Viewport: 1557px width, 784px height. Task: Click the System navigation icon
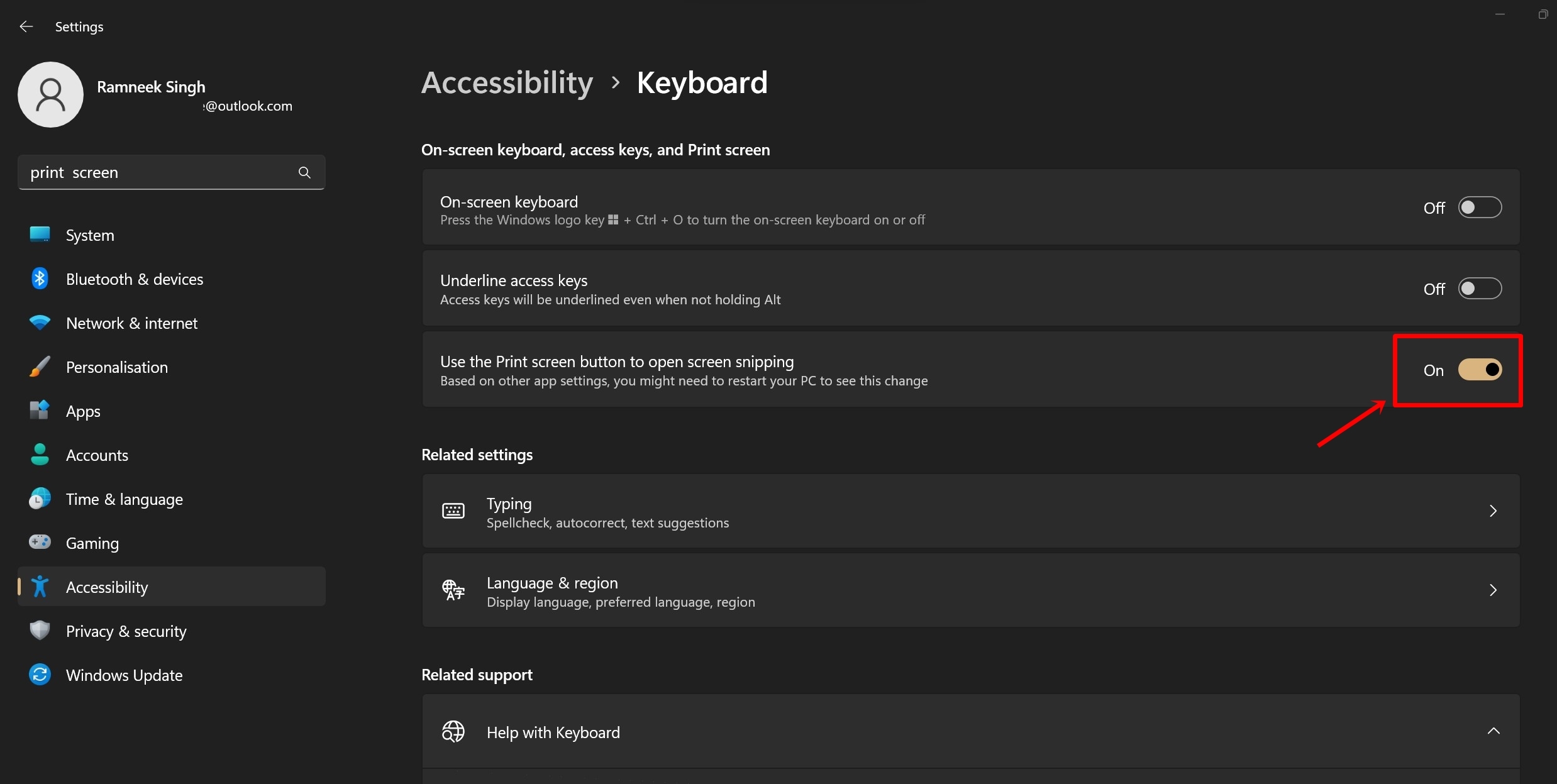[38, 234]
